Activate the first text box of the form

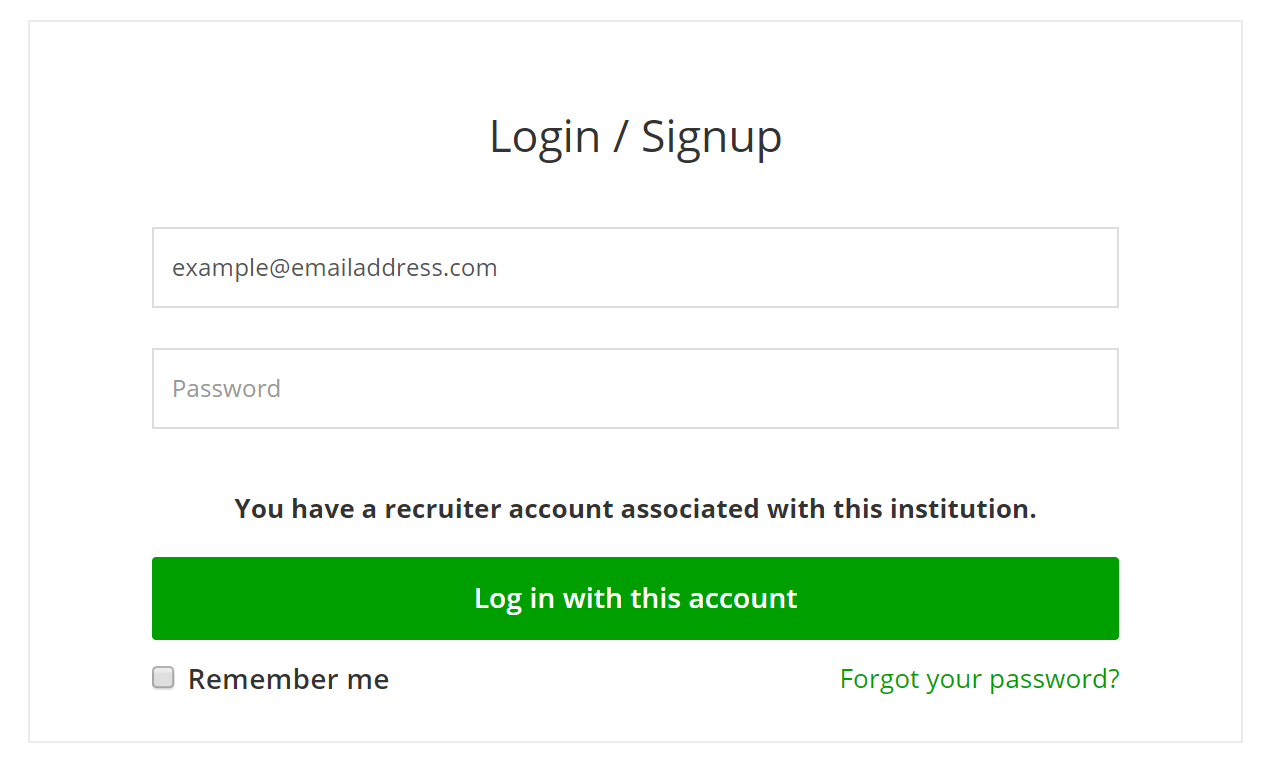tap(635, 267)
